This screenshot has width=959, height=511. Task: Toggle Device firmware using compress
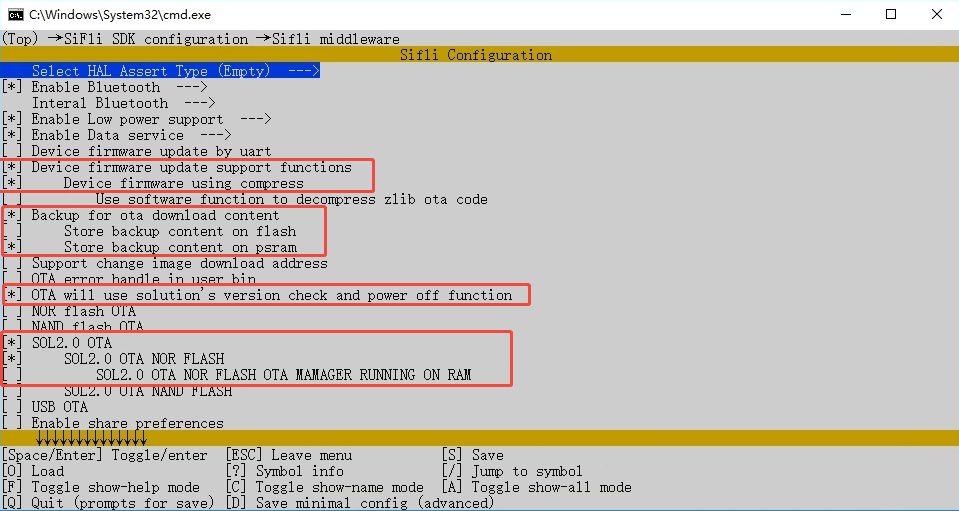tap(12, 183)
